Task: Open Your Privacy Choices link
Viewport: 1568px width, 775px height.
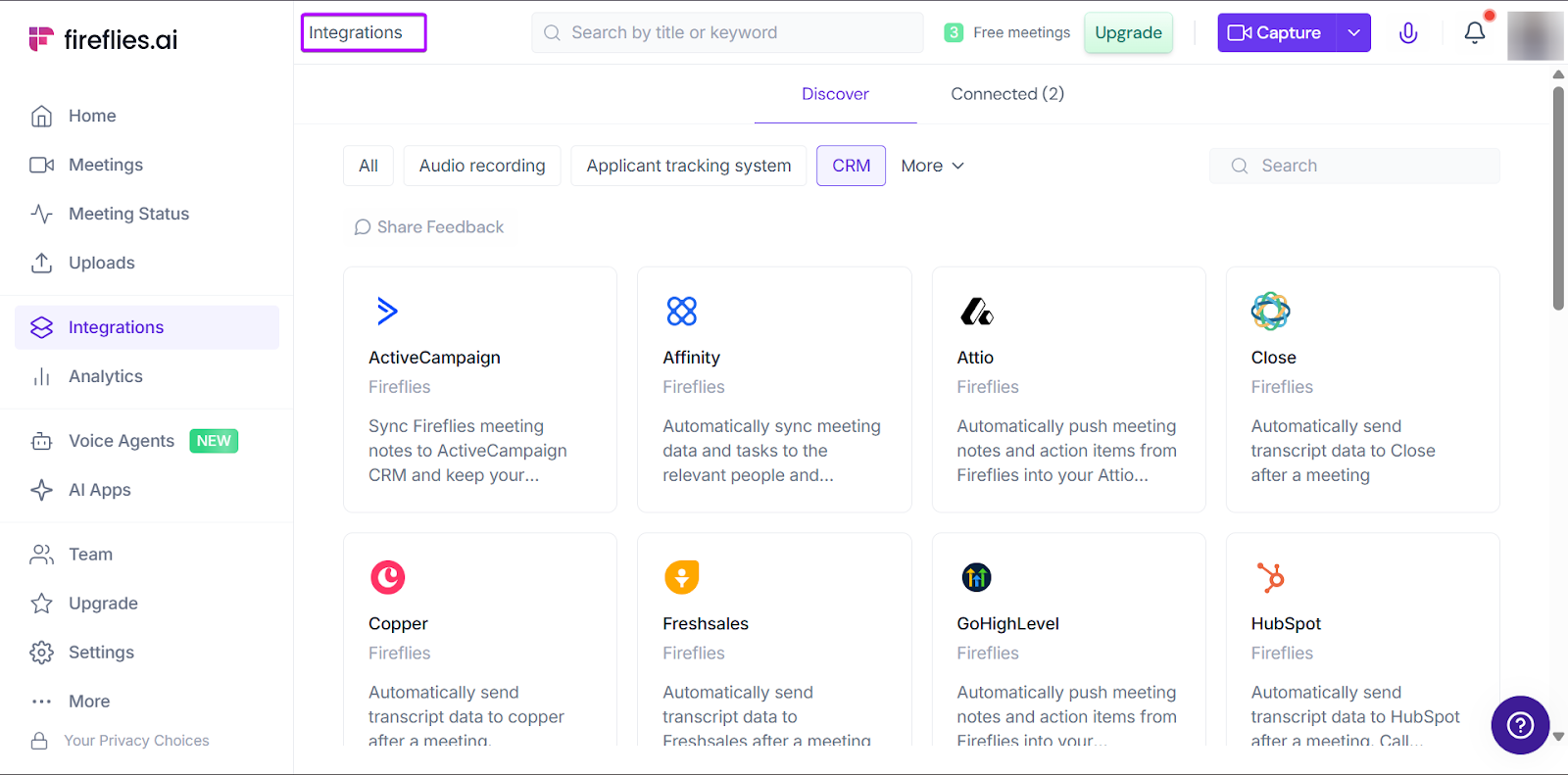Action: pos(136,741)
